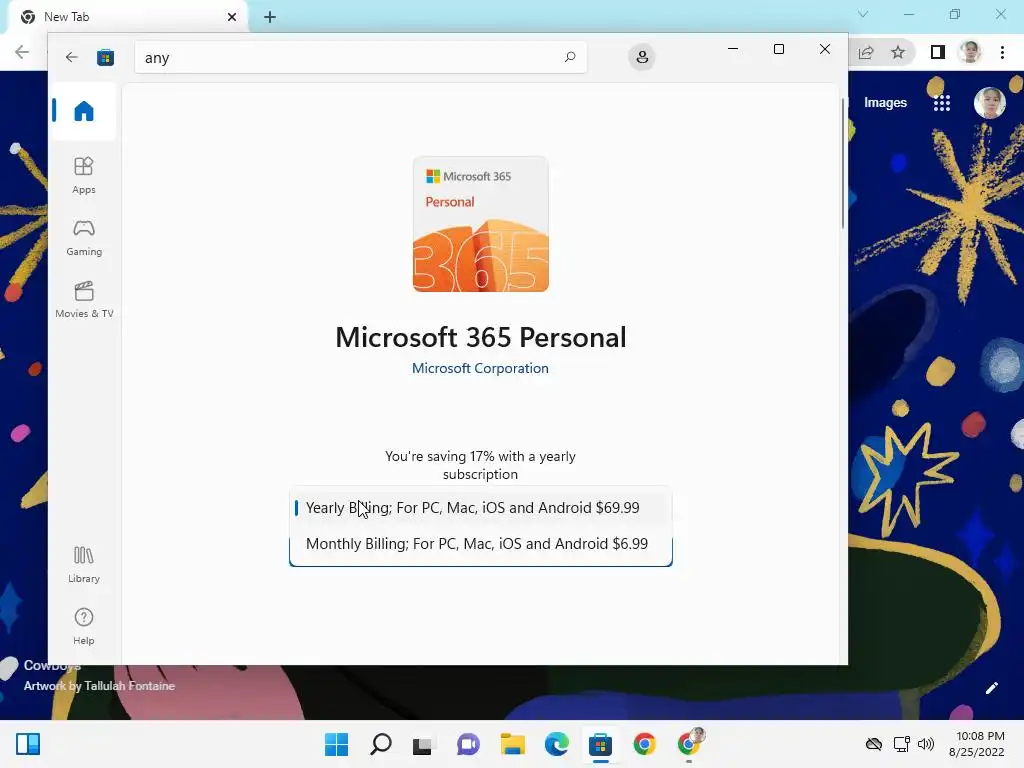Open Chrome's three-dot menu
The image size is (1024, 768).
[1002, 52]
